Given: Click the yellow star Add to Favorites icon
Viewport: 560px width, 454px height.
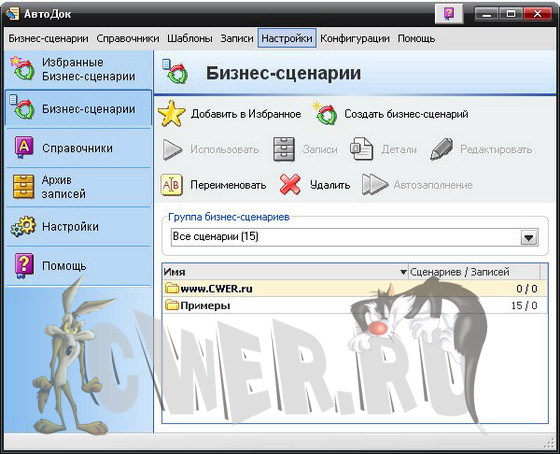Looking at the screenshot, I should pos(172,114).
